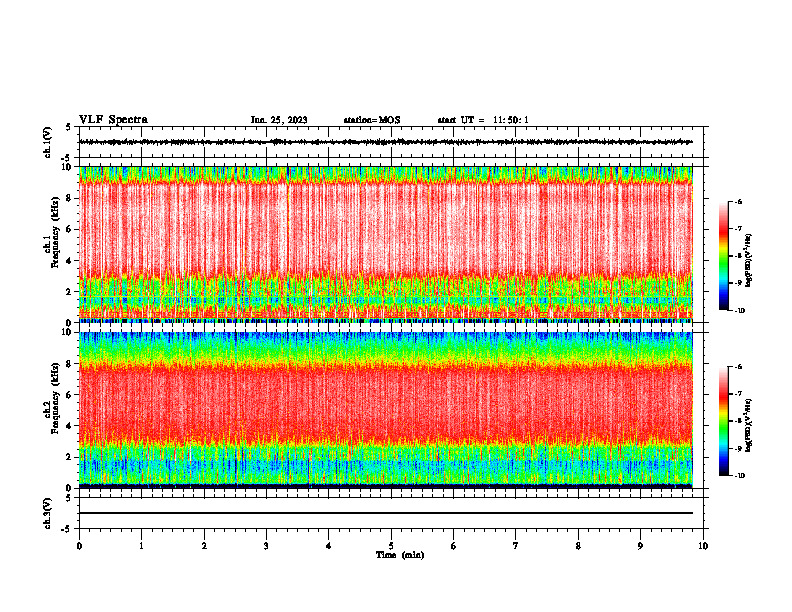
Task: Click time axis tick label "3"
Action: 266,546
